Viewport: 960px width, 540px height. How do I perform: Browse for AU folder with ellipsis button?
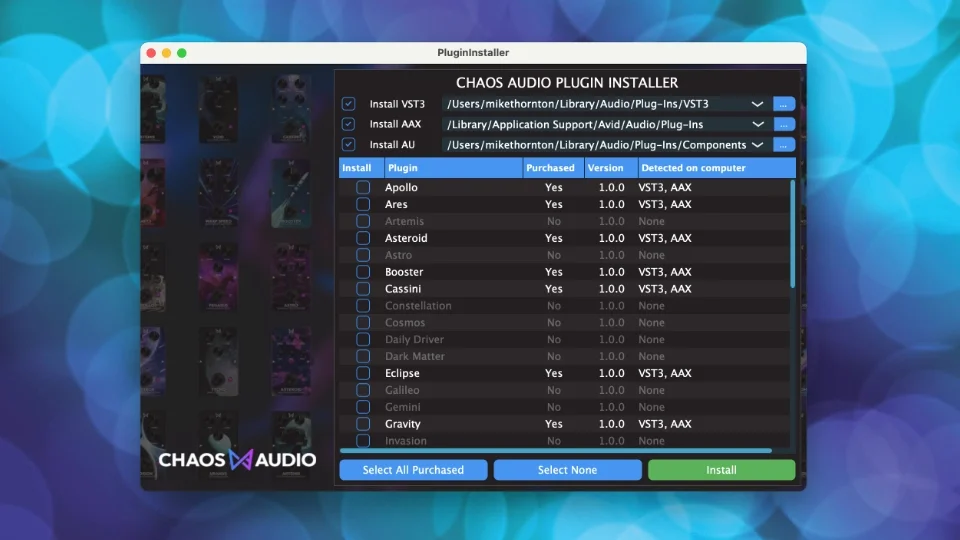click(784, 145)
